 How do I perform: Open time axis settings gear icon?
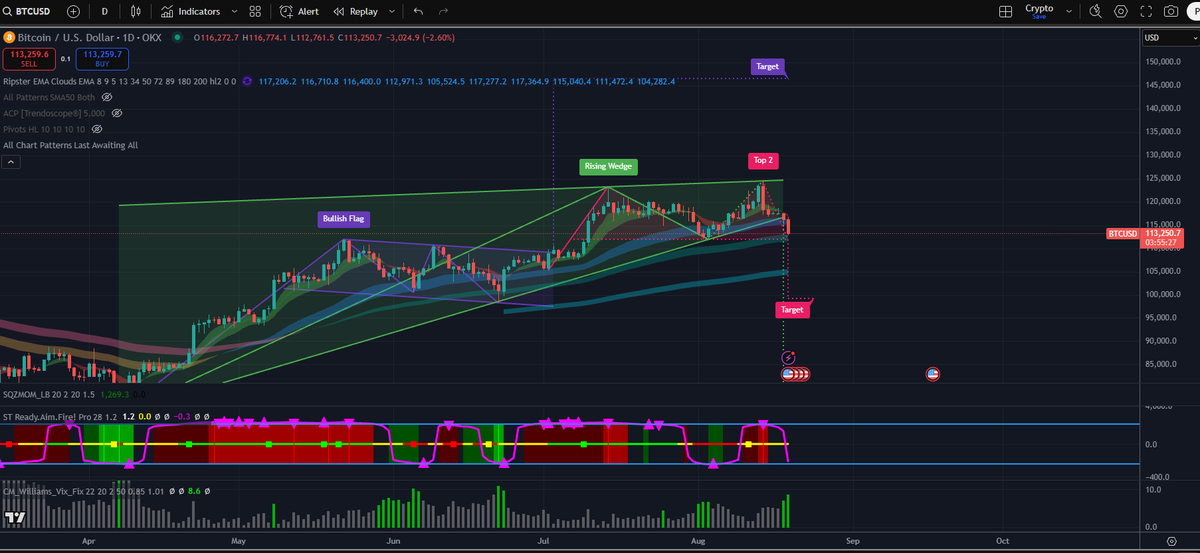pyautogui.click(x=1170, y=540)
